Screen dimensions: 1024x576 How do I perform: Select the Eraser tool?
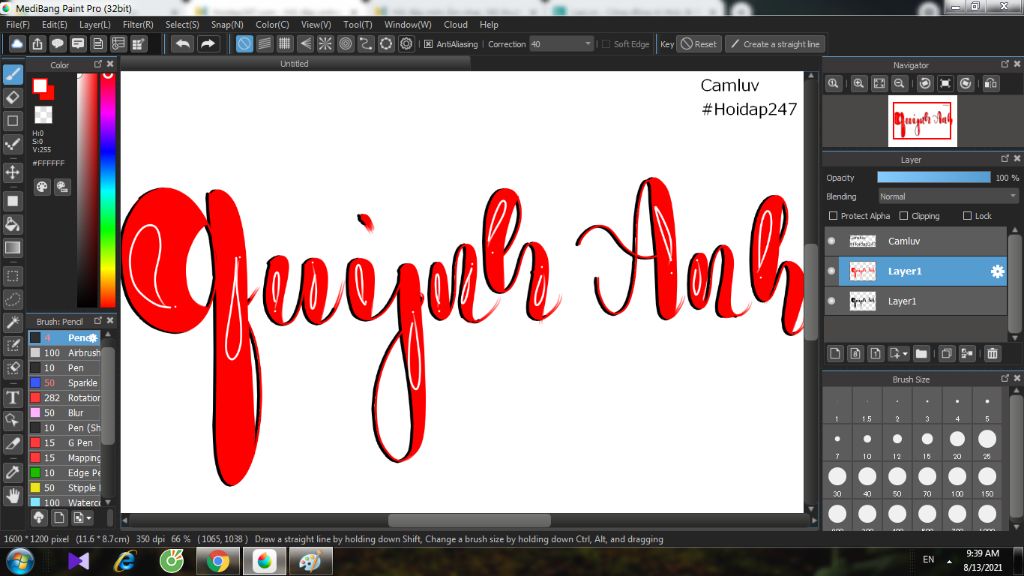(12, 98)
